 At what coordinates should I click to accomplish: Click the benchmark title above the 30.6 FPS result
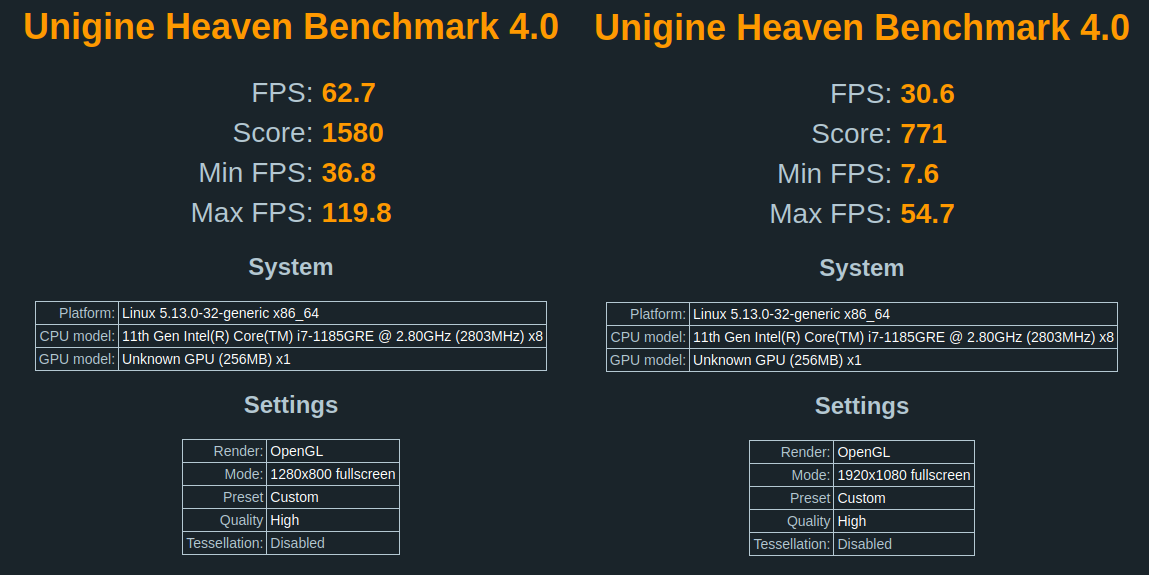862,27
